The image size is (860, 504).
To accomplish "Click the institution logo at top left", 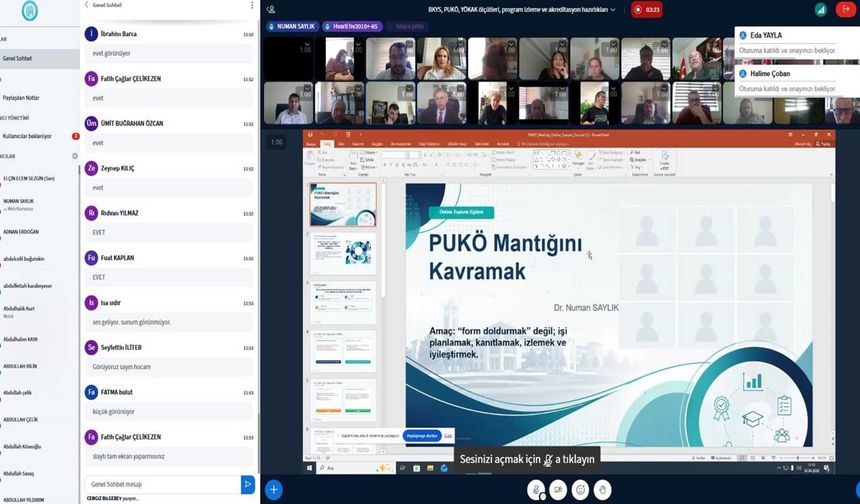I will (x=30, y=10).
